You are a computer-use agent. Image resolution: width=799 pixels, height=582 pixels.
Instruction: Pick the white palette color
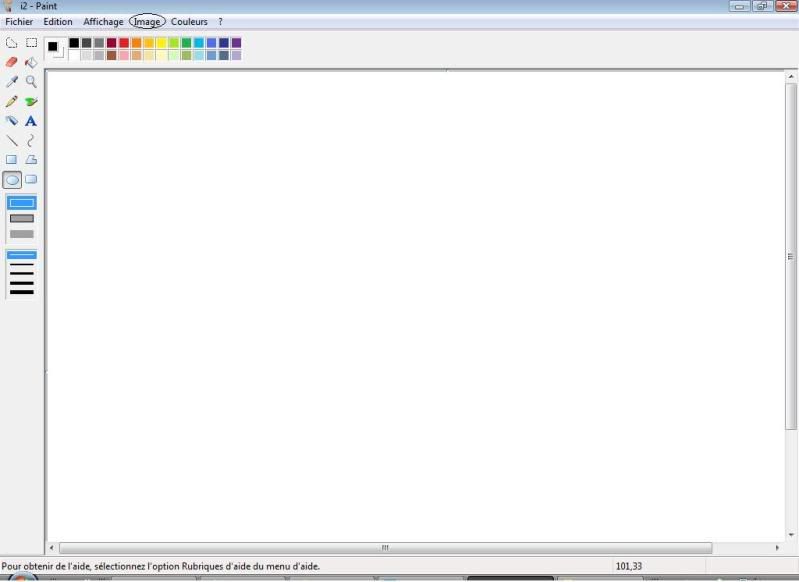pos(74,55)
